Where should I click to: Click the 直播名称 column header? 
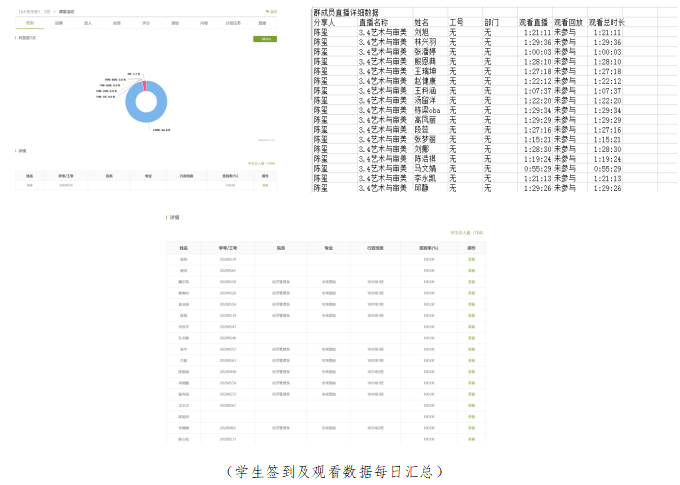tap(377, 21)
